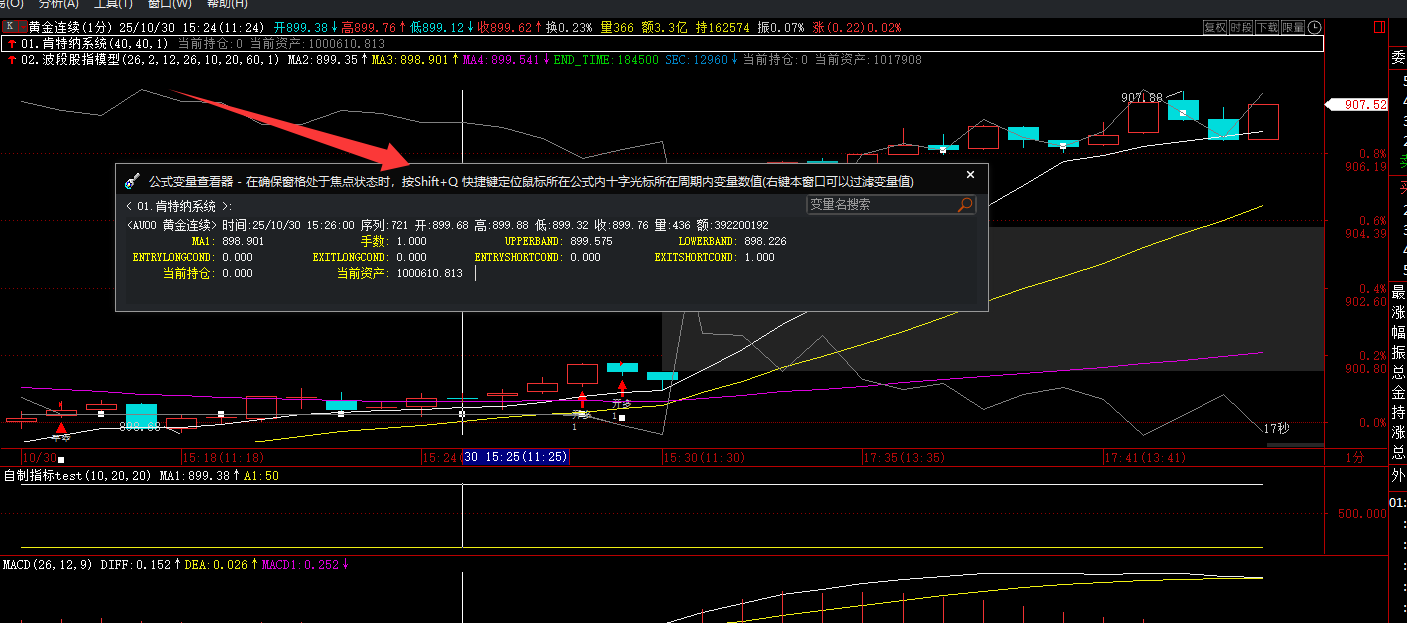Click the K-line chart type icon
Image resolution: width=1407 pixels, height=623 pixels.
point(9,27)
